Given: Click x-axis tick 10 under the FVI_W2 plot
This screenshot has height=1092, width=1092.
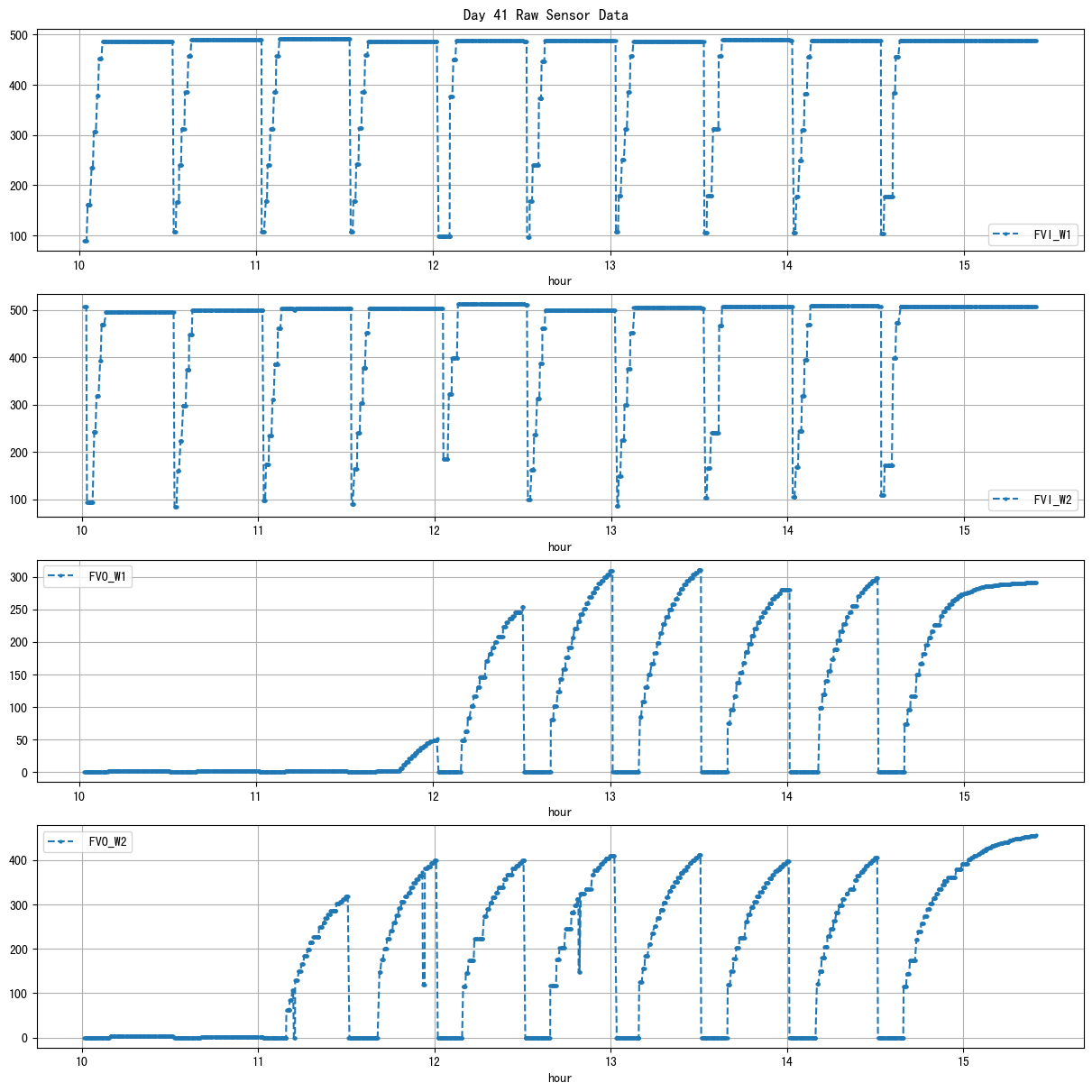Looking at the screenshot, I should (81, 531).
